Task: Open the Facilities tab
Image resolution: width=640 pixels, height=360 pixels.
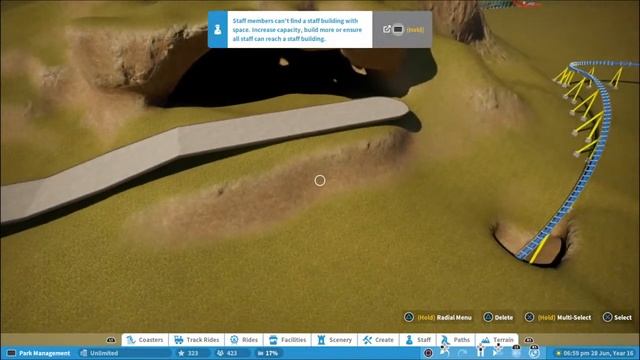Action: pyautogui.click(x=287, y=340)
